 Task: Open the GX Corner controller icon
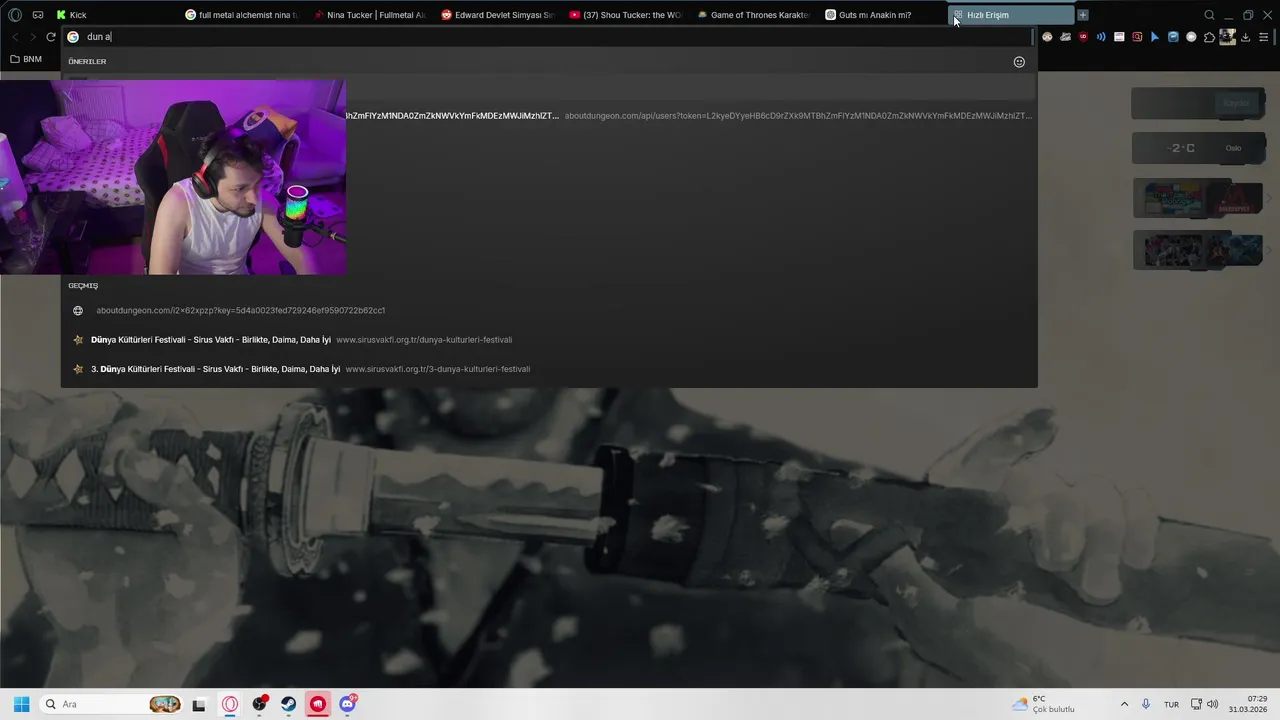(38, 15)
